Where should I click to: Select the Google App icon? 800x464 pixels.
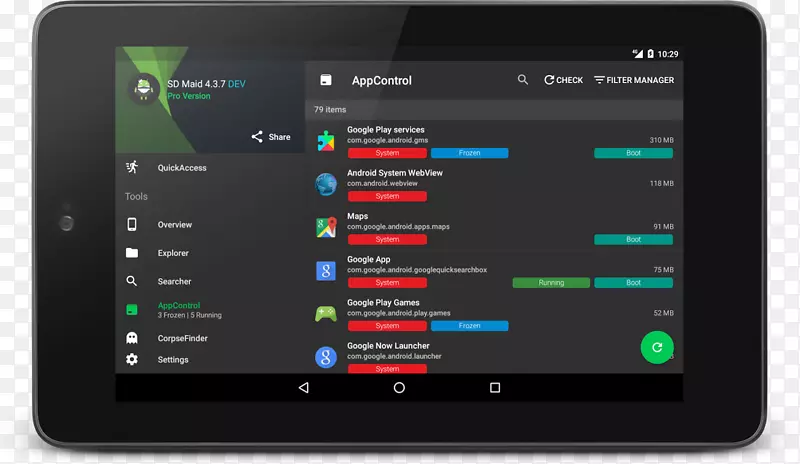[x=326, y=271]
